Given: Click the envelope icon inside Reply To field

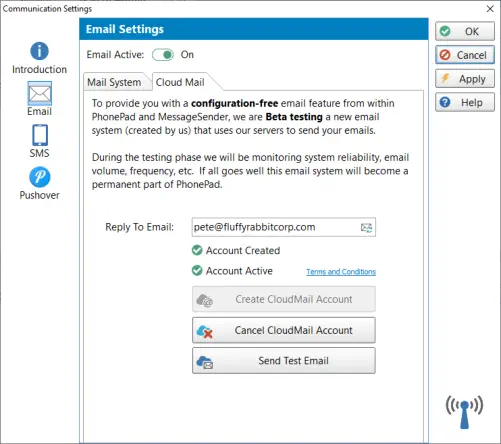Looking at the screenshot, I should (366, 228).
